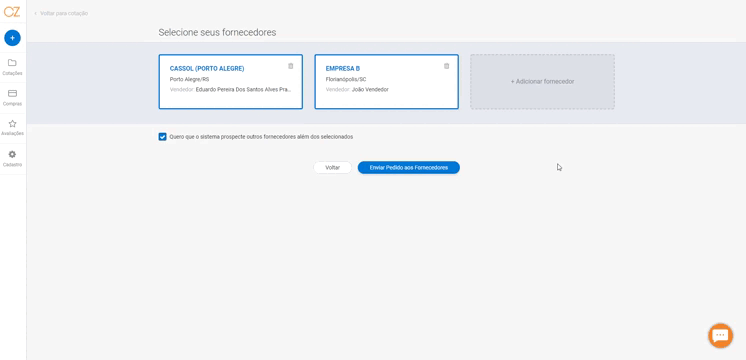Image resolution: width=746 pixels, height=360 pixels.
Task: Click the Quero que o sistema prospecte label
Action: coord(261,137)
